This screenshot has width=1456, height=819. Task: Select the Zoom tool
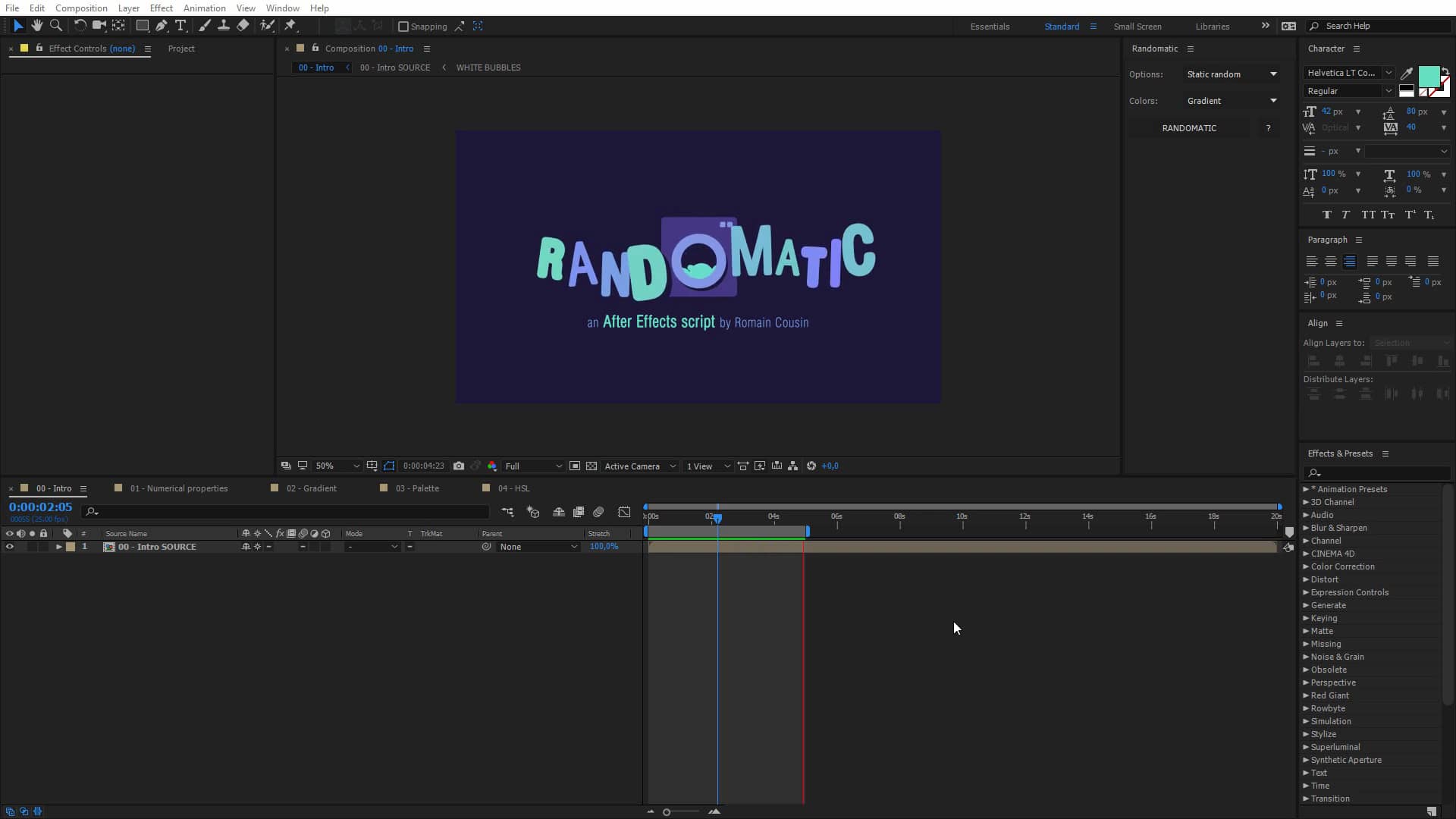coord(56,25)
